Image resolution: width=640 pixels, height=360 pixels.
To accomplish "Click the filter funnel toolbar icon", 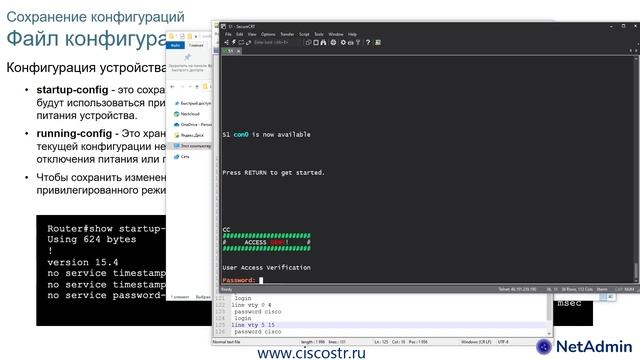I will pos(358,42).
